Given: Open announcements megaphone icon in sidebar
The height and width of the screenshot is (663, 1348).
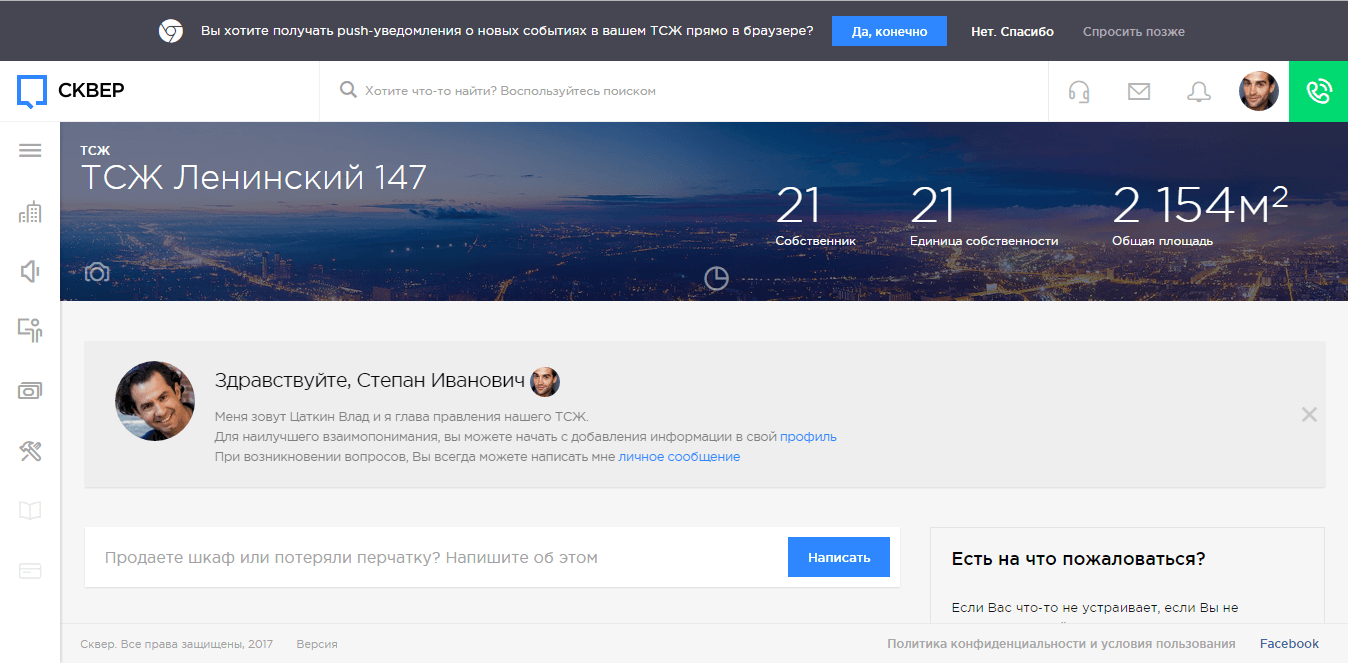Looking at the screenshot, I should point(30,271).
